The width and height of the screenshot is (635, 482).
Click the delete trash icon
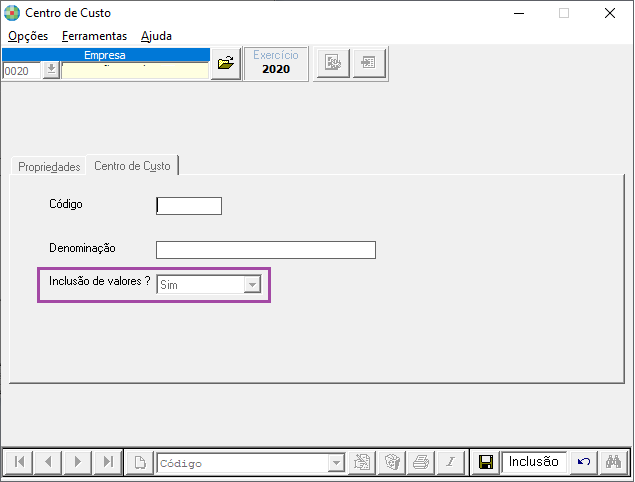(x=392, y=462)
